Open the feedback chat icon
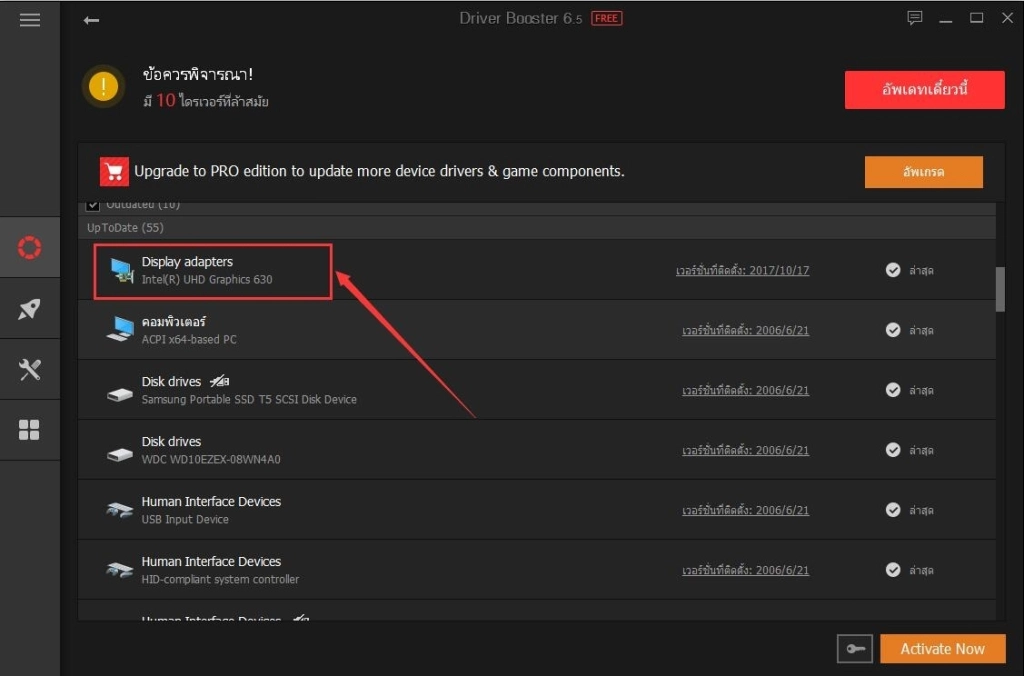Screen dimensions: 1024x676 [x=914, y=18]
